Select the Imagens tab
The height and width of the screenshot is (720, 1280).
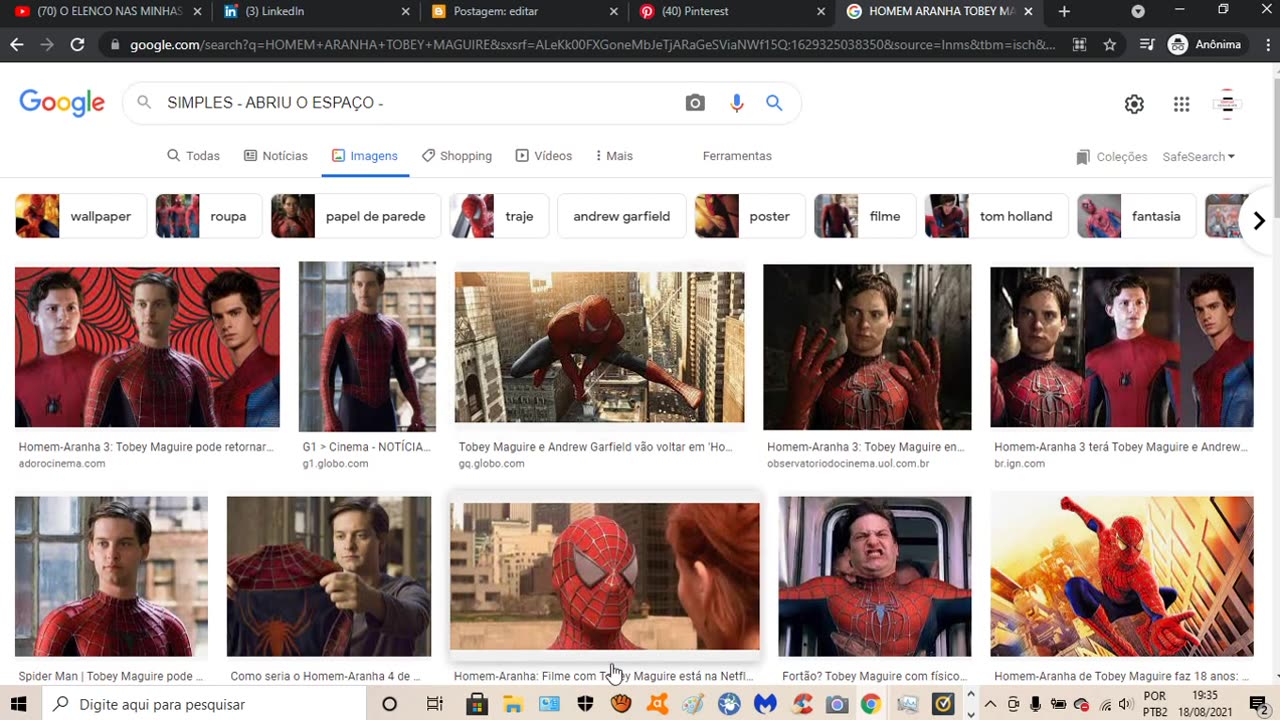click(x=365, y=156)
